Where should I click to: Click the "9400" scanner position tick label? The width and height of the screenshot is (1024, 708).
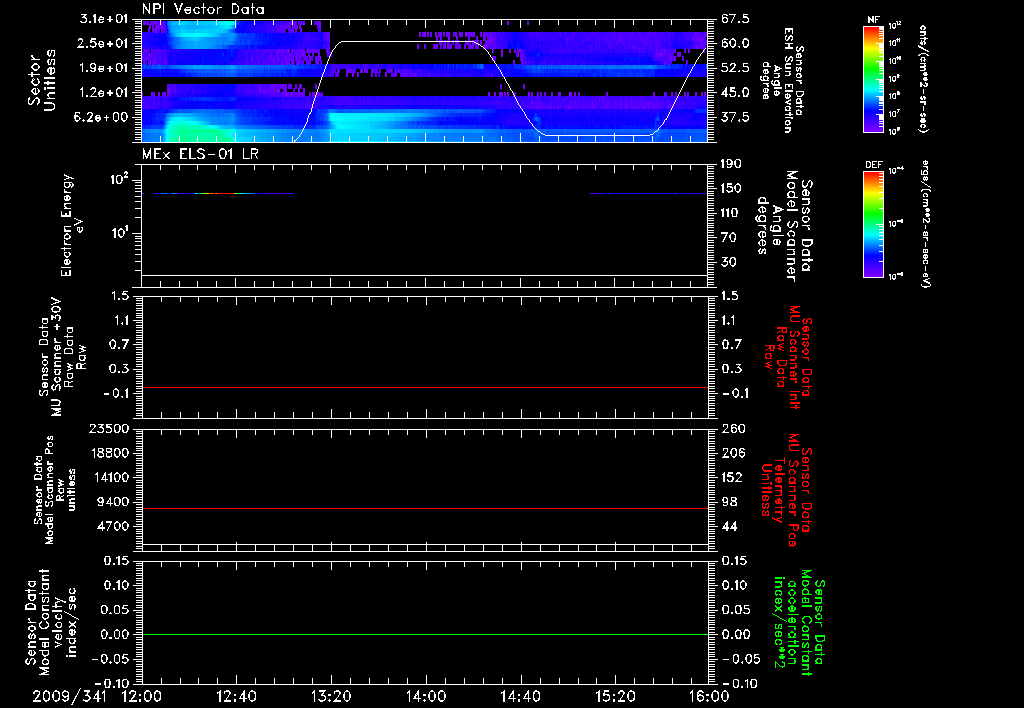113,502
